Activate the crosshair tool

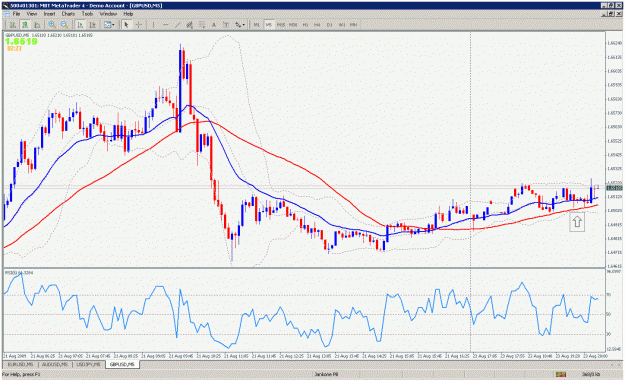coord(139,25)
